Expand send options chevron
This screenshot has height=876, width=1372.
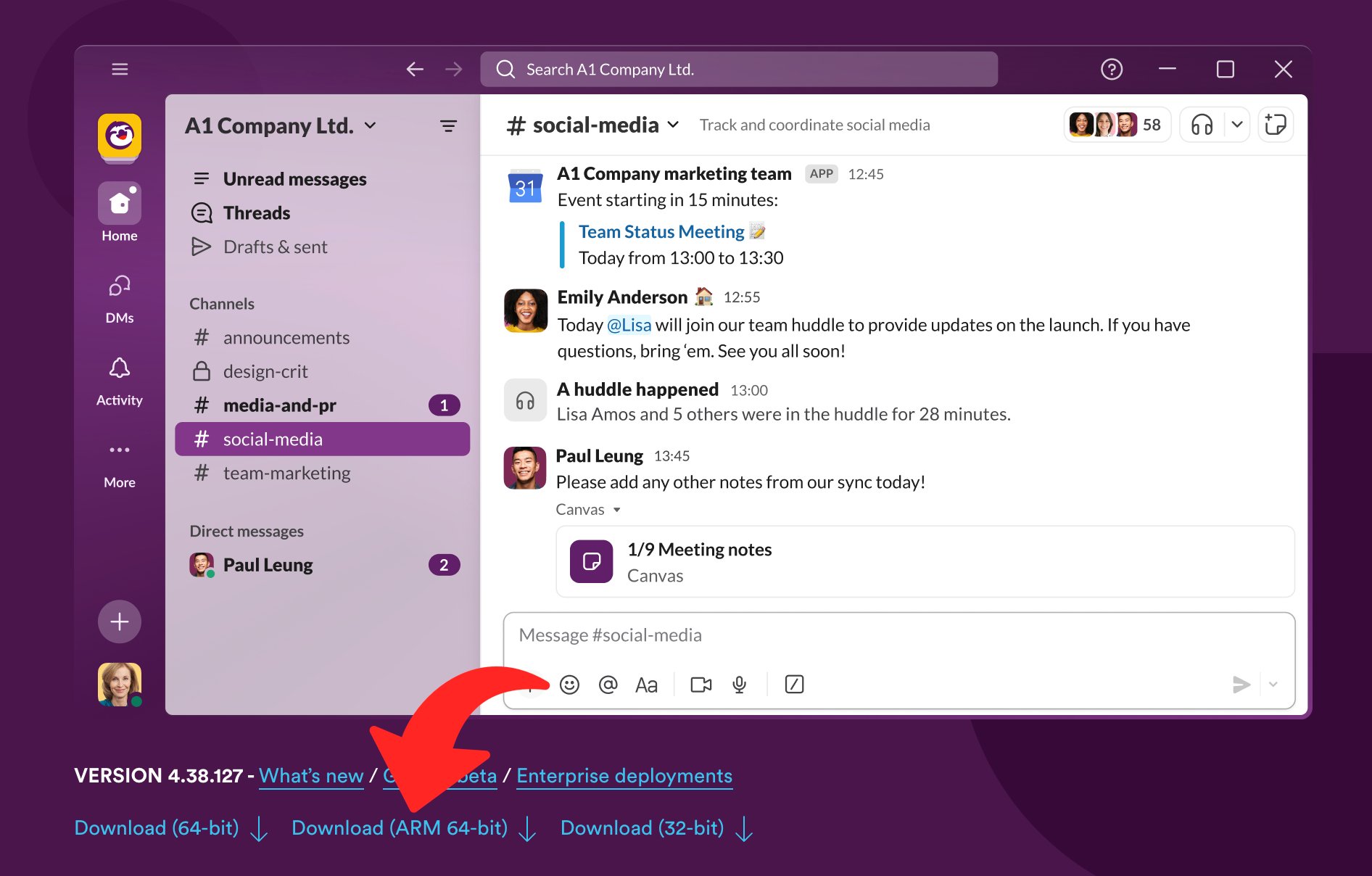point(1273,684)
